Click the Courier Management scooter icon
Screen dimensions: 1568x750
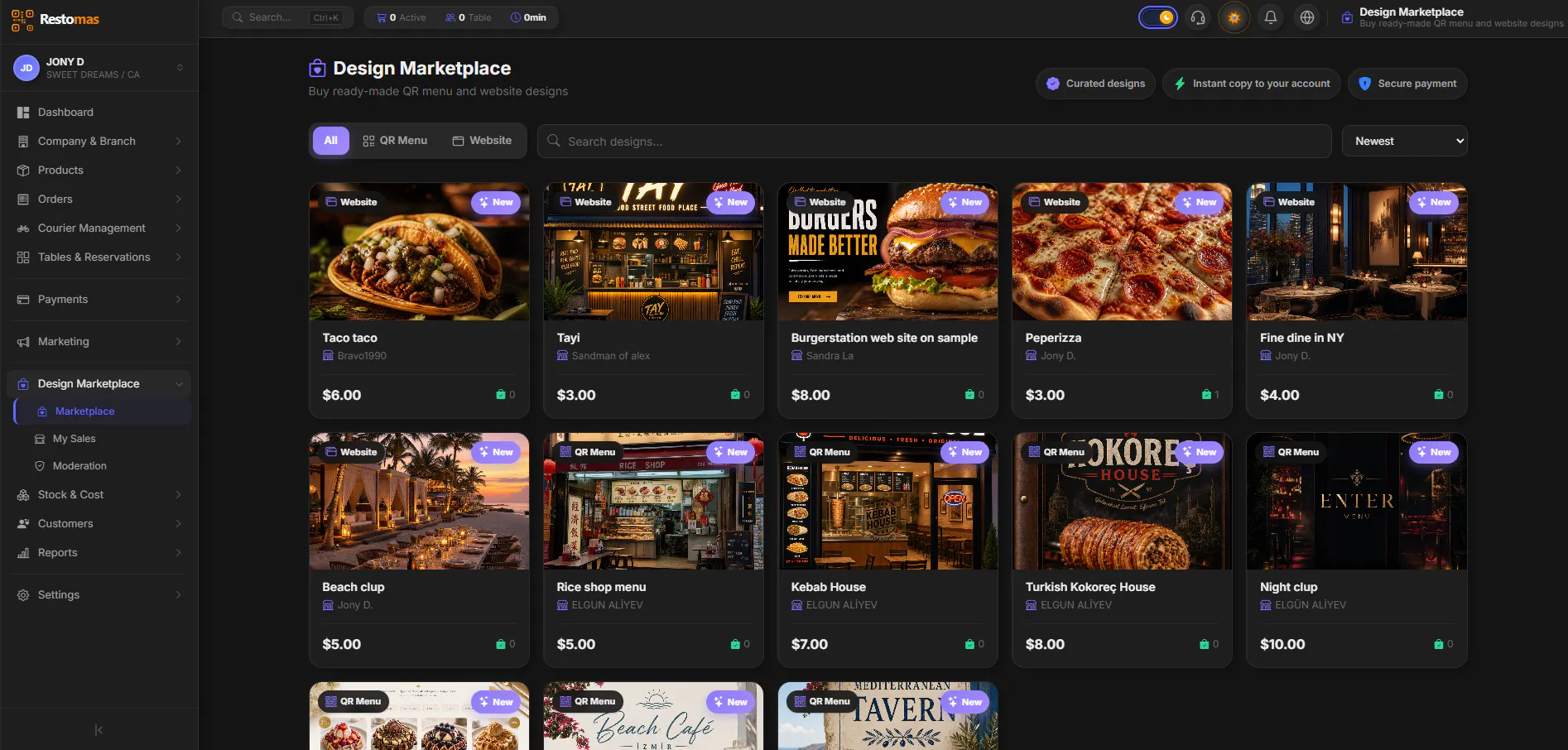23,228
